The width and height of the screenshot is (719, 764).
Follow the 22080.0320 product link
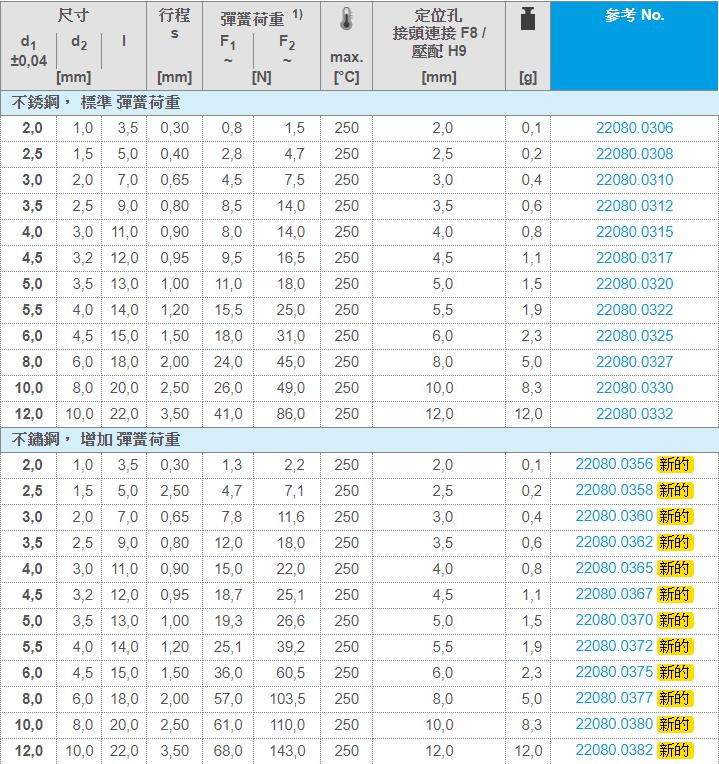[634, 284]
